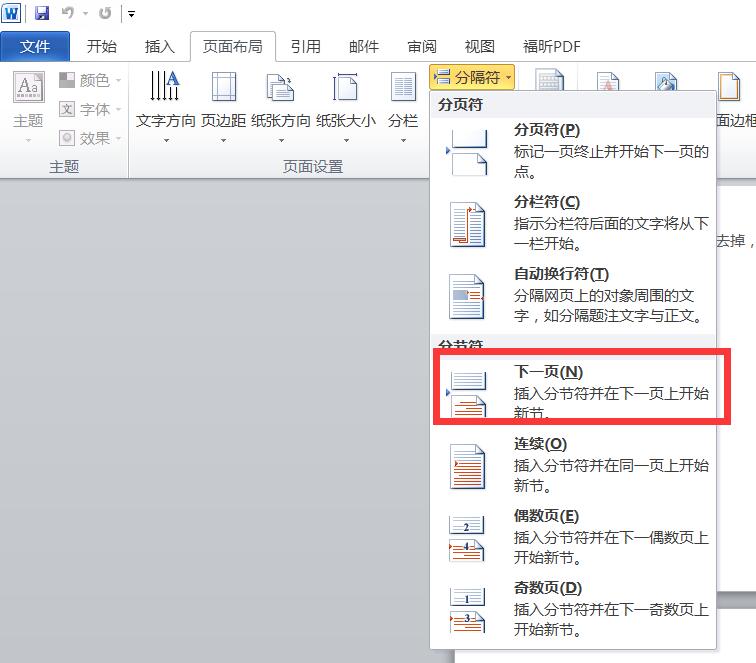Open theme 颜色 dropdown
The height and width of the screenshot is (663, 756).
click(x=90, y=80)
